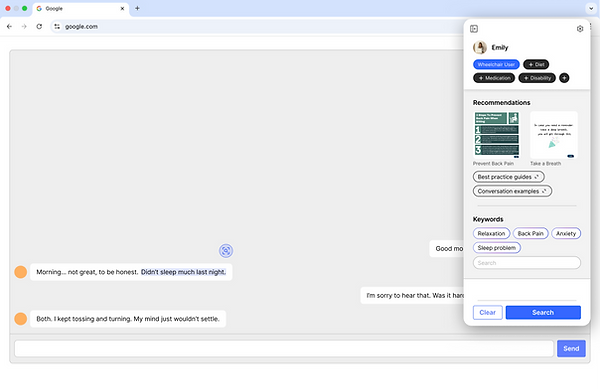600x389 pixels.
Task: Select the Back Pain keyword
Action: click(530, 233)
